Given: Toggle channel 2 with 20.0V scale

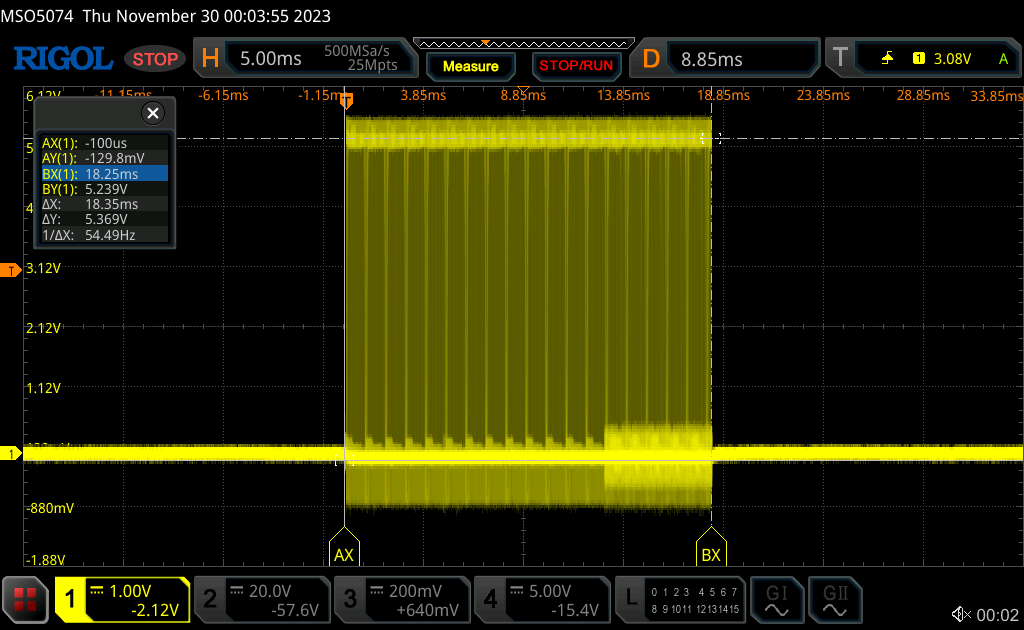Looking at the screenshot, I should [x=261, y=600].
